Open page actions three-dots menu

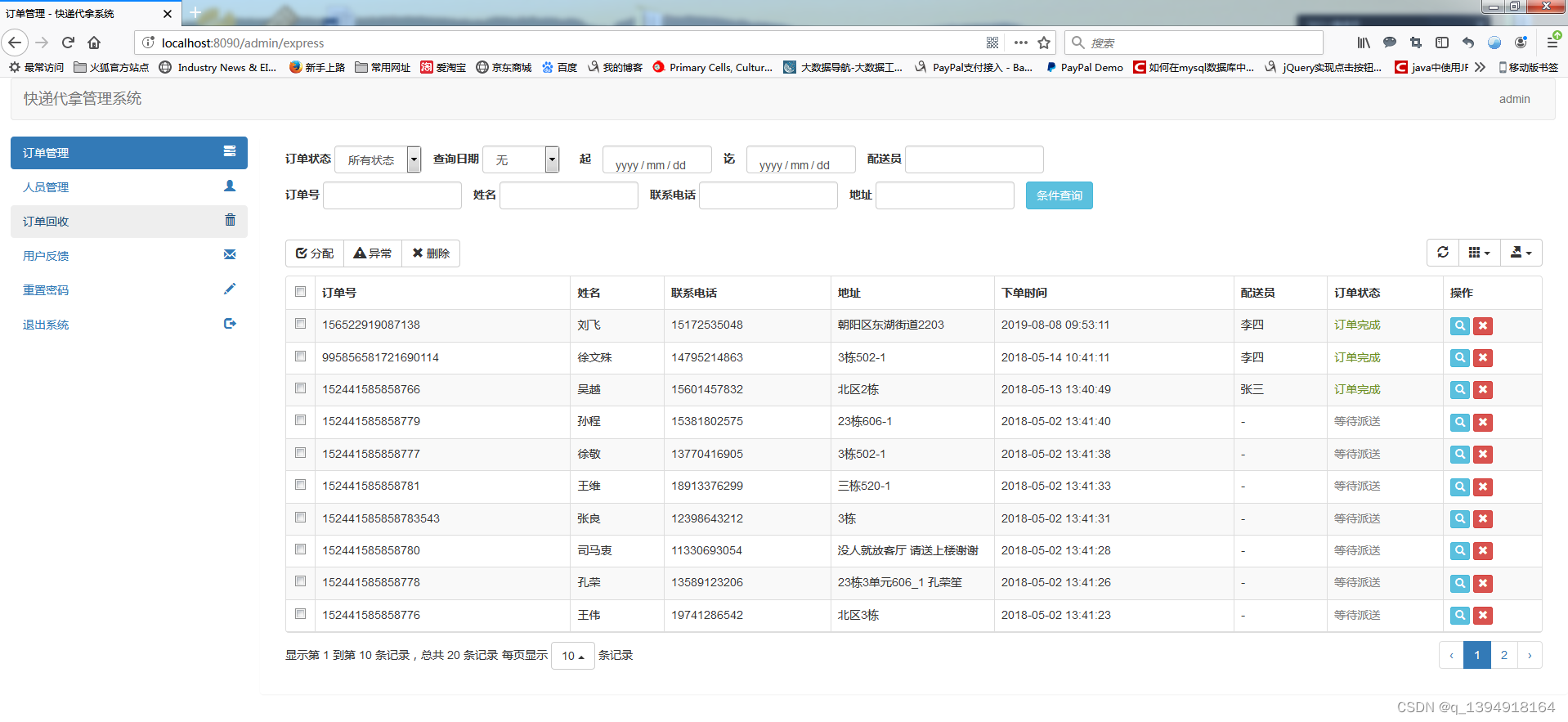1021,43
